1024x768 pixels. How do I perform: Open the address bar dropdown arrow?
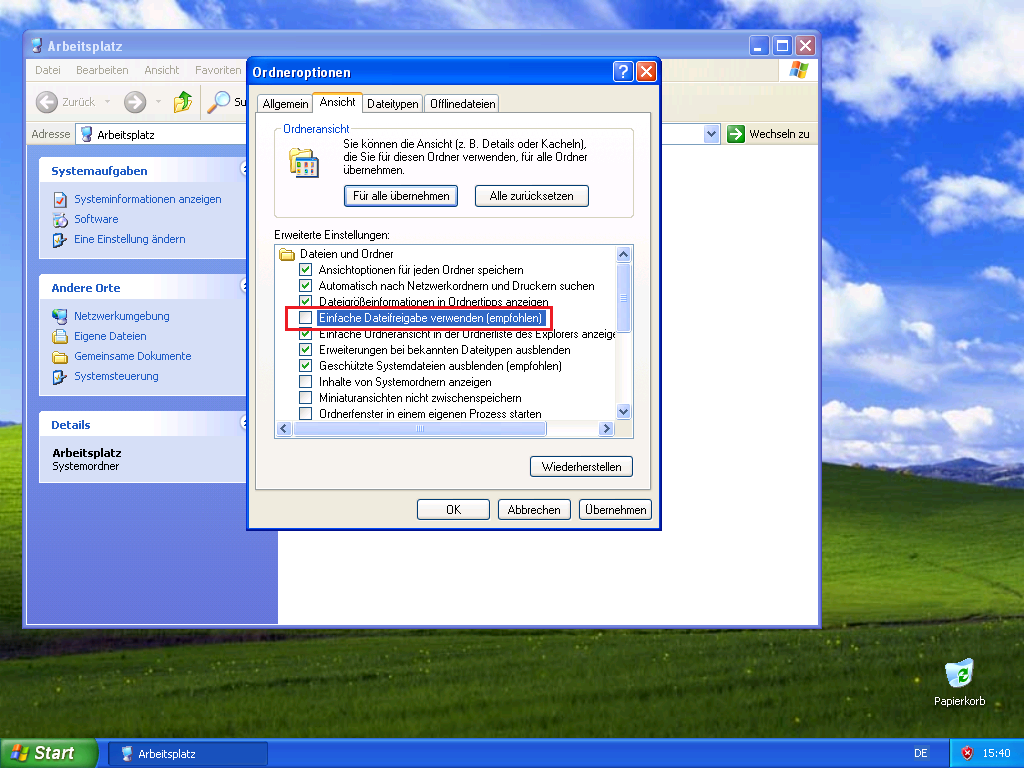pyautogui.click(x=712, y=134)
